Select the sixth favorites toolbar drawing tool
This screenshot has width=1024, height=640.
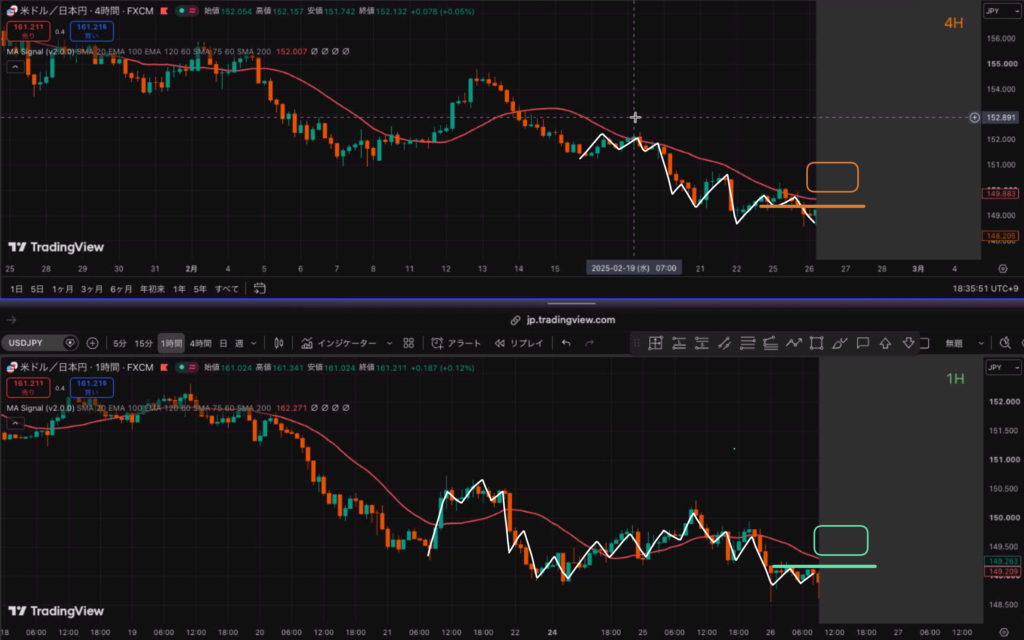pyautogui.click(x=771, y=343)
